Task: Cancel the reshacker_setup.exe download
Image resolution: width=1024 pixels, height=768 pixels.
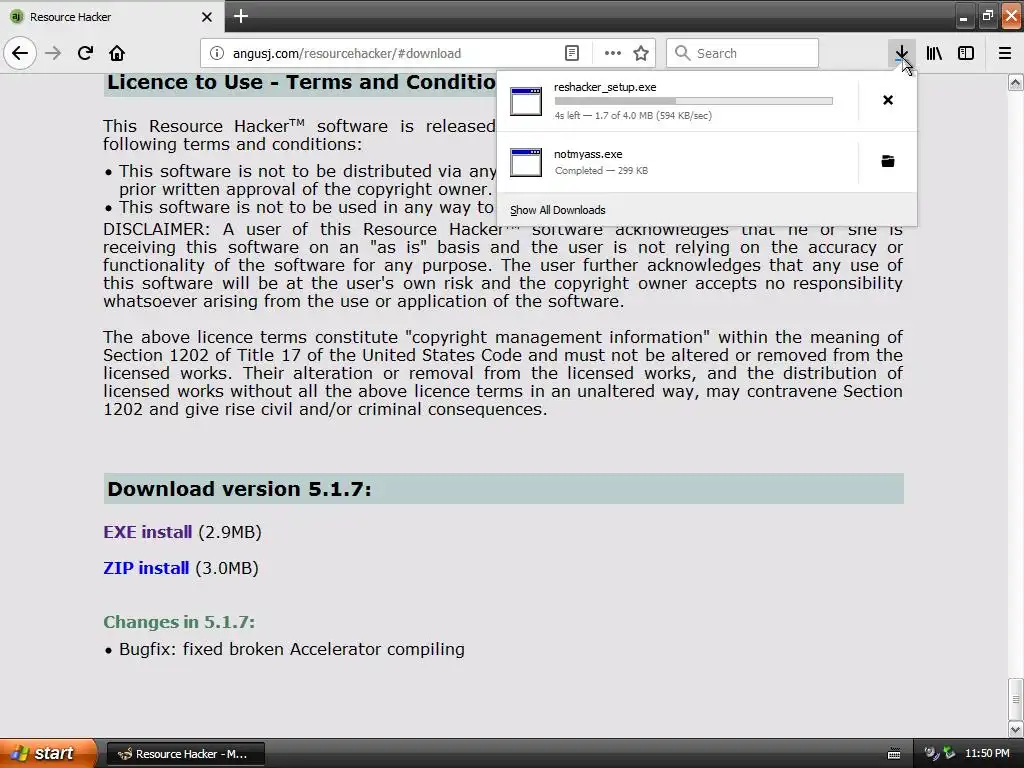Action: point(888,100)
